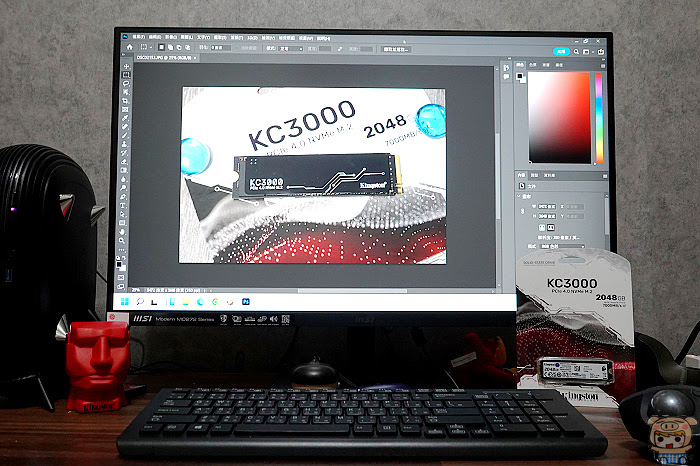Open the Properties panel flyout menu

[x=605, y=176]
